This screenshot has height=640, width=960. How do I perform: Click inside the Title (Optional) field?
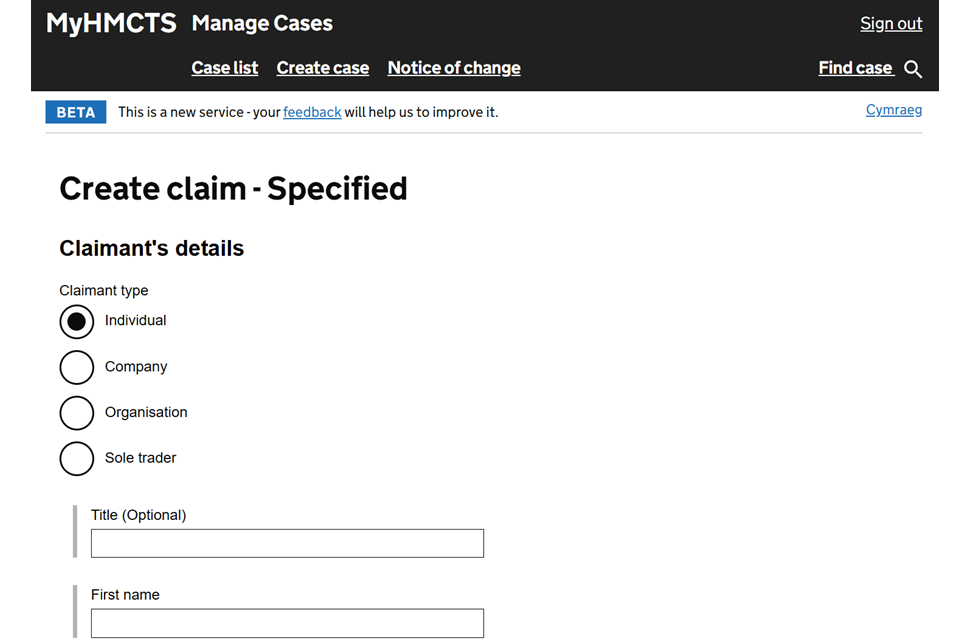pyautogui.click(x=287, y=543)
